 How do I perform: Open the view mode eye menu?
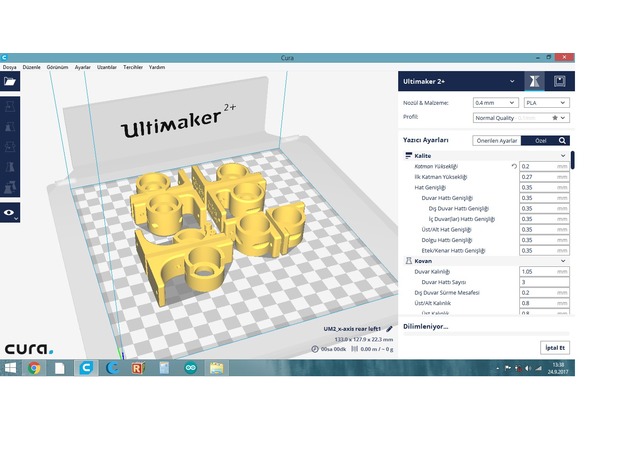click(10, 213)
